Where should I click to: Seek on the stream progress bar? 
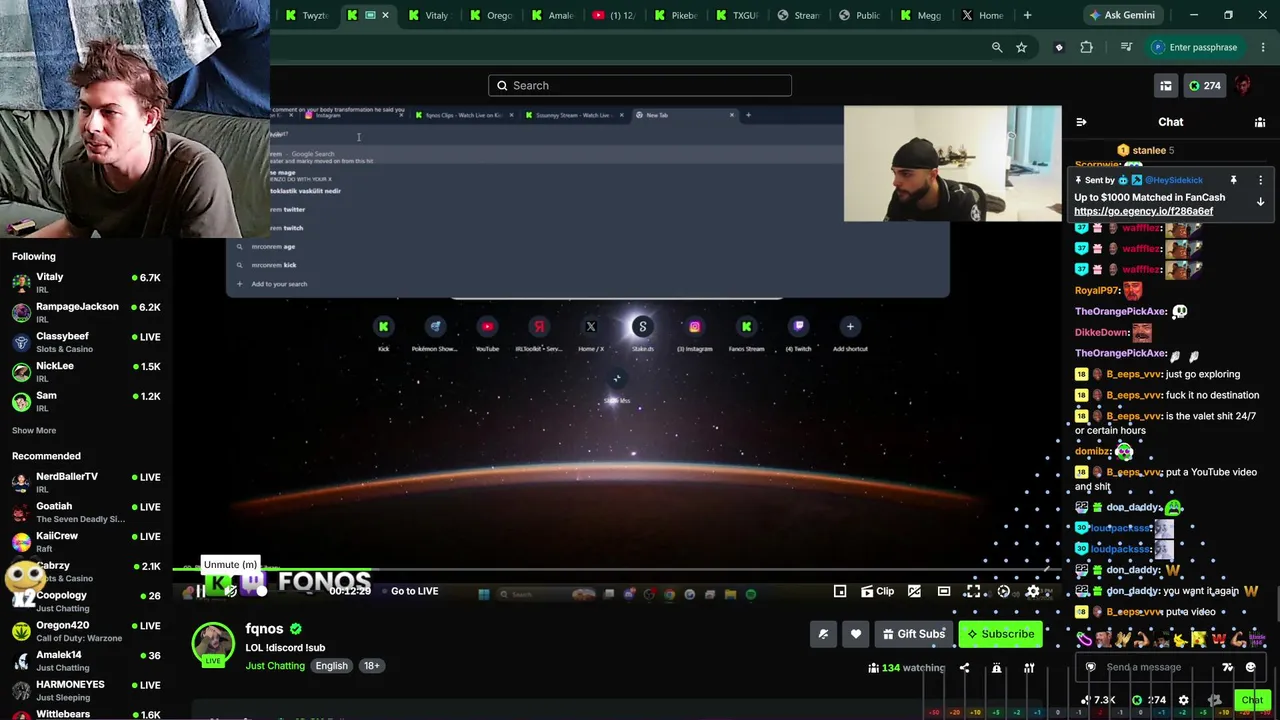(615, 569)
